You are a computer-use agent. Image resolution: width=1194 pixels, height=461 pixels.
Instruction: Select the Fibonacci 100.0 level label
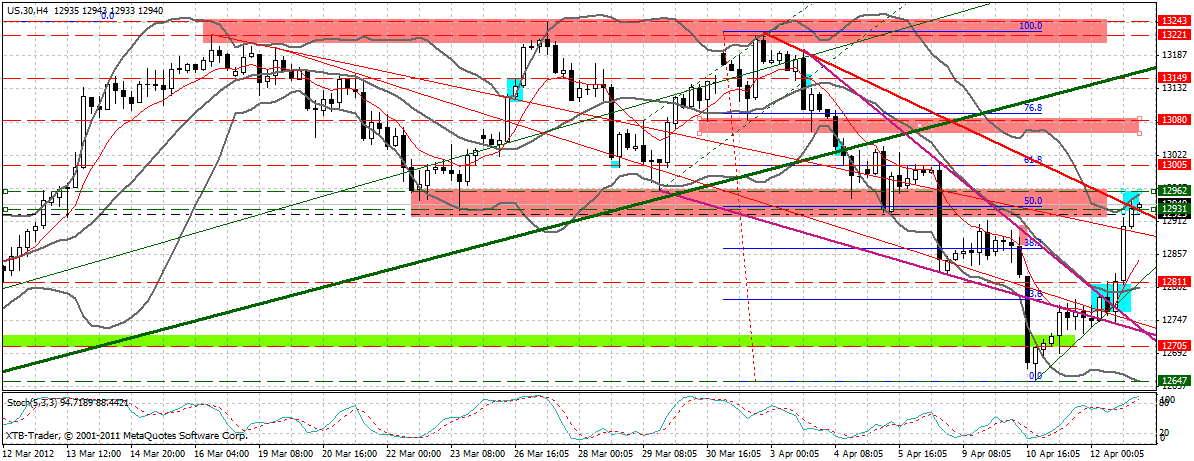pos(1030,25)
